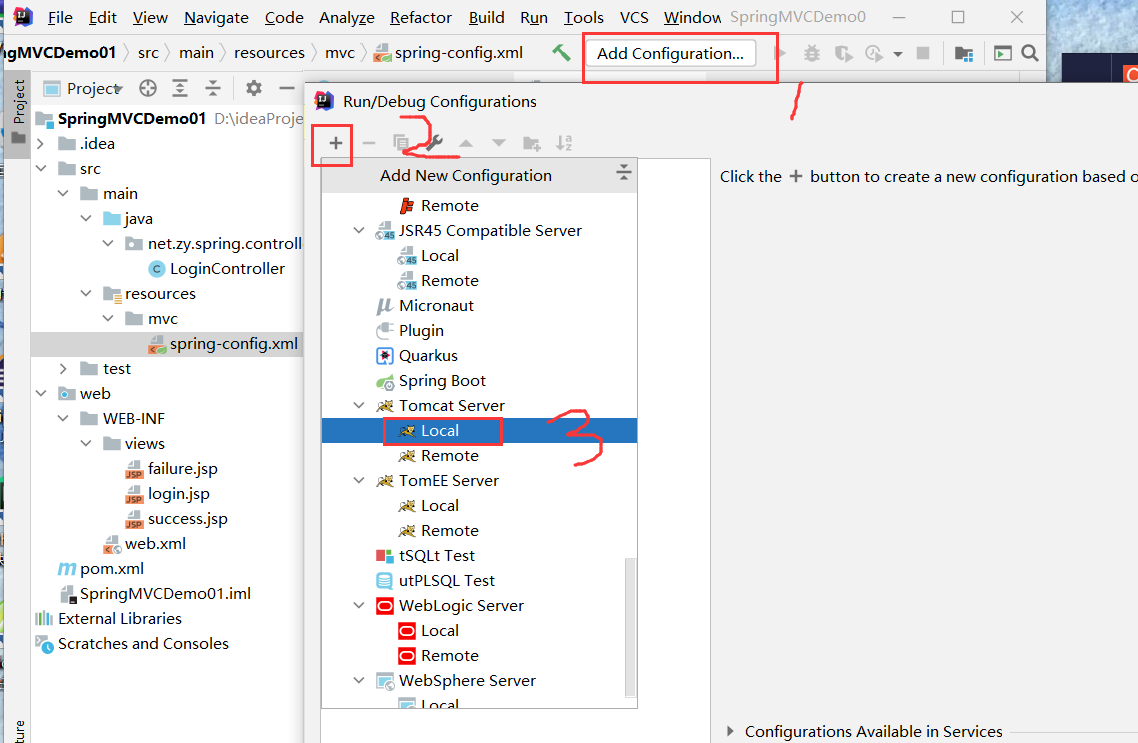Click the Expand All icon in Project panel

(x=180, y=89)
